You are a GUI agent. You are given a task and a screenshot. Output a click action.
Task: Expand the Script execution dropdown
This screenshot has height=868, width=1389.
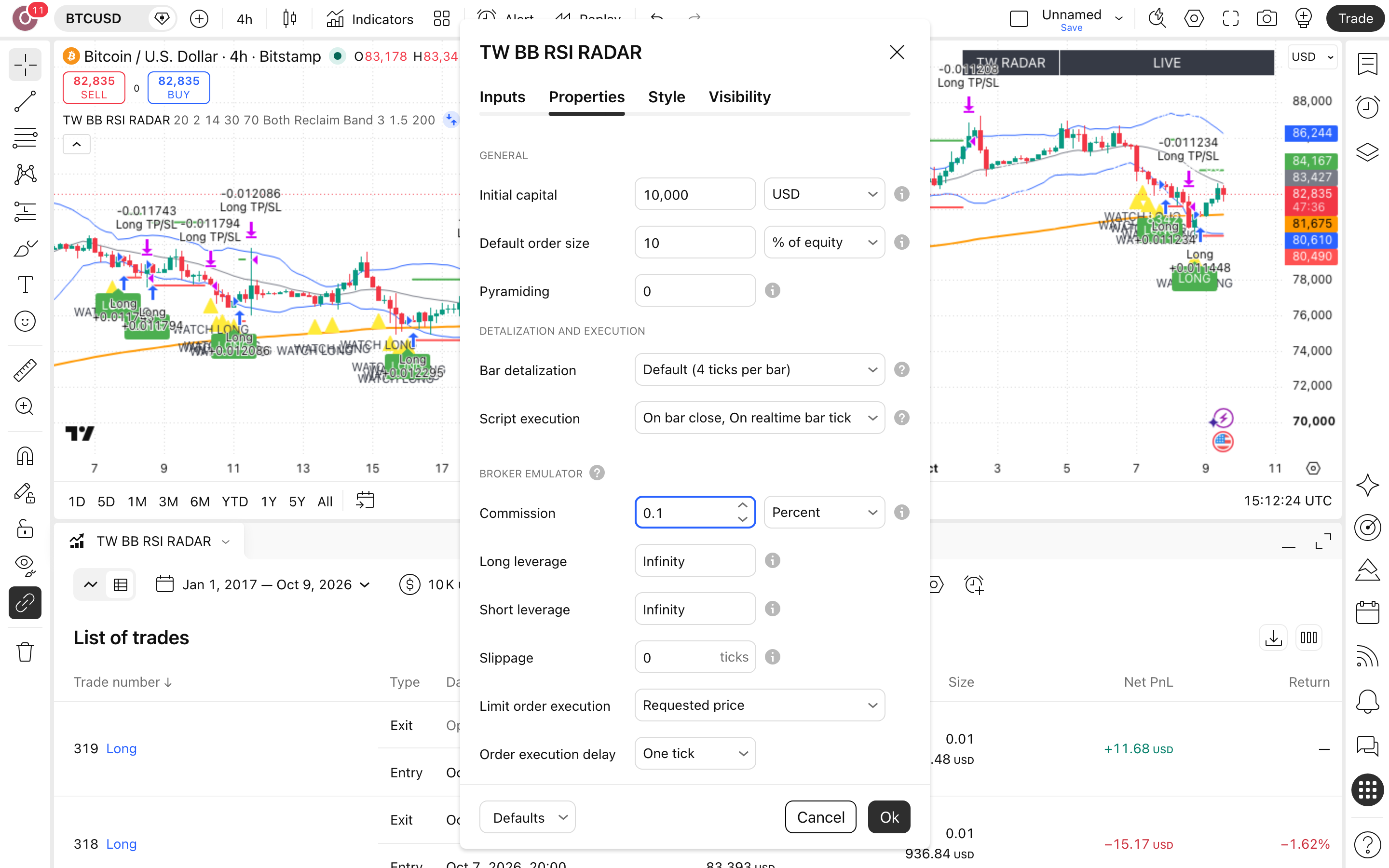[x=759, y=418]
